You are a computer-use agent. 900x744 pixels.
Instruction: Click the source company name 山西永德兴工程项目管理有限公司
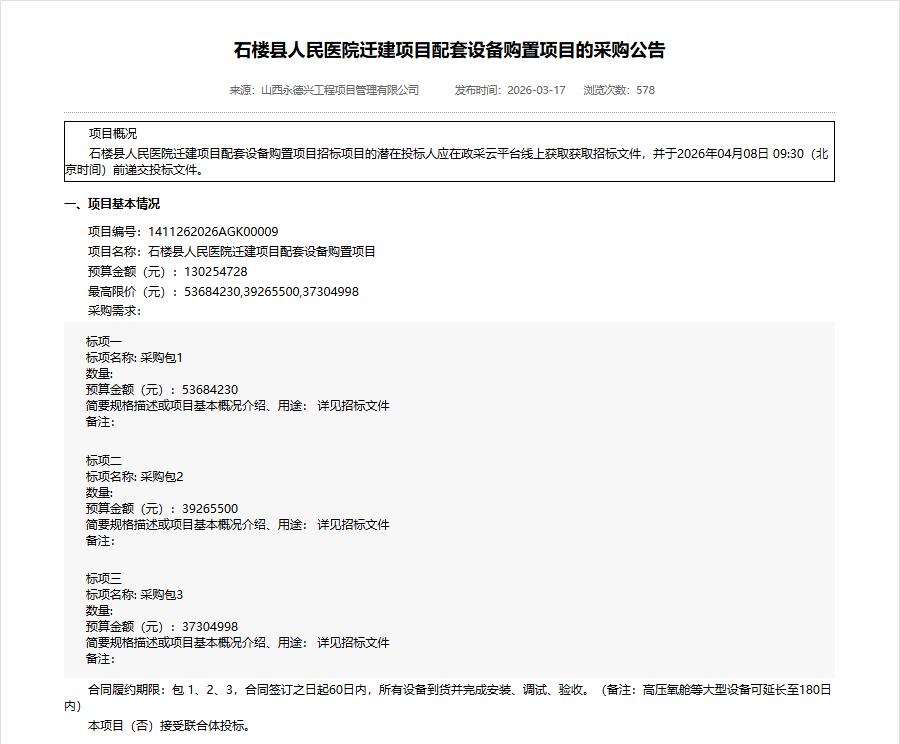click(x=339, y=90)
